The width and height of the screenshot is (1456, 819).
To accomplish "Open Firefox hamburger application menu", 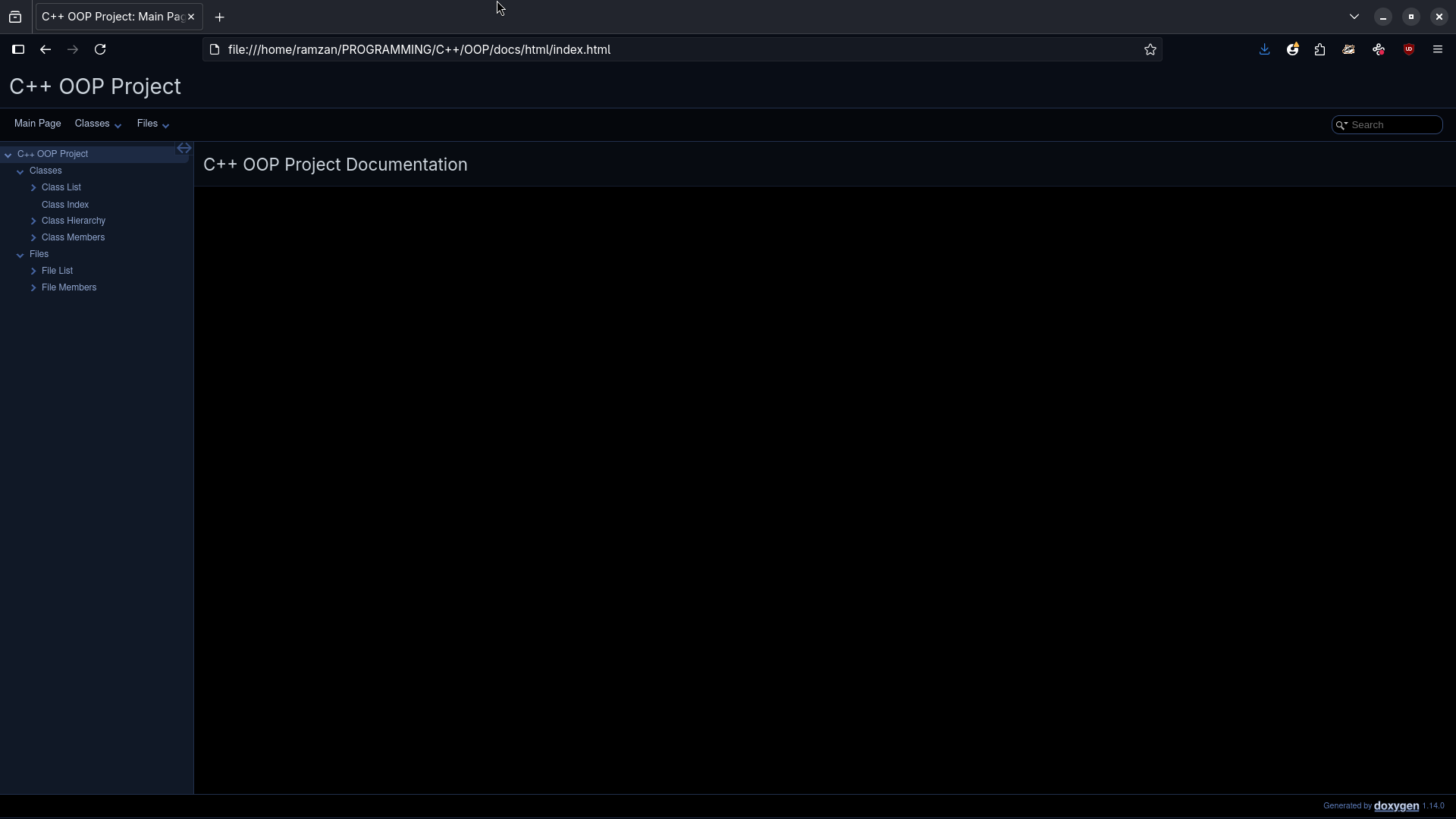I will [x=1437, y=49].
